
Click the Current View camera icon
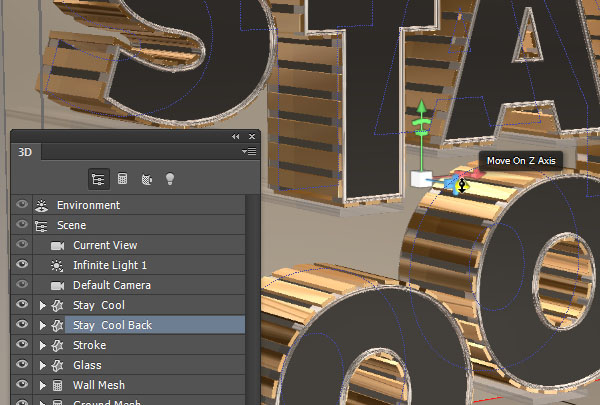point(57,245)
